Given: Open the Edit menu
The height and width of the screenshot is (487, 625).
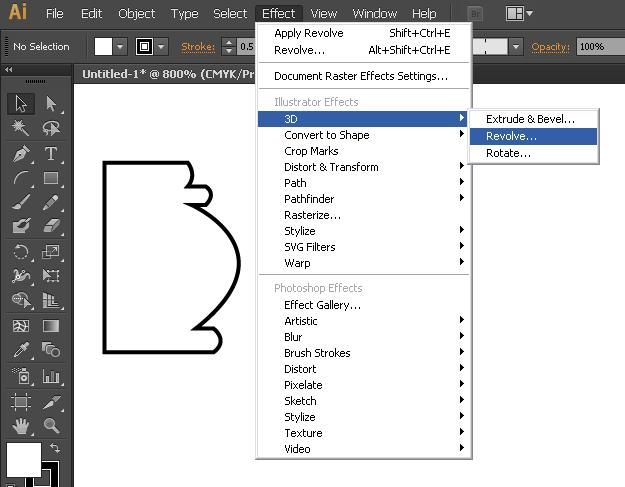Looking at the screenshot, I should (x=91, y=14).
